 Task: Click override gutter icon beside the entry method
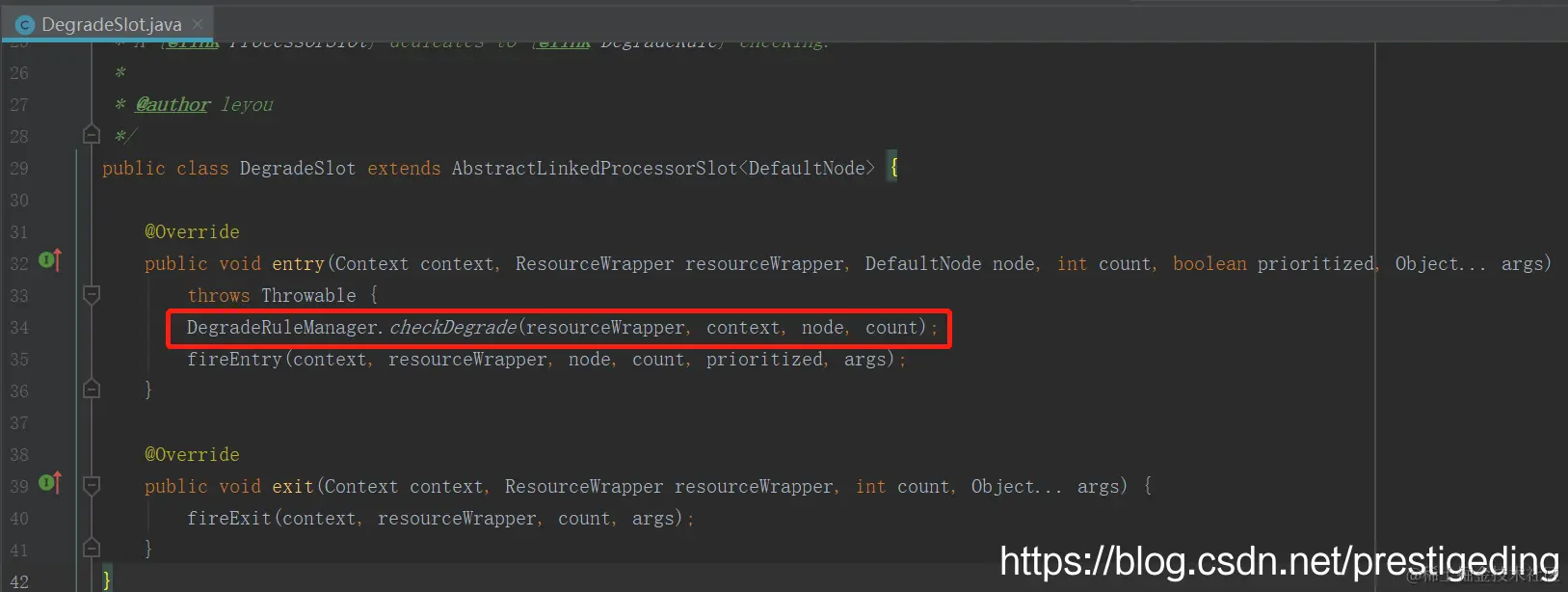coord(50,260)
